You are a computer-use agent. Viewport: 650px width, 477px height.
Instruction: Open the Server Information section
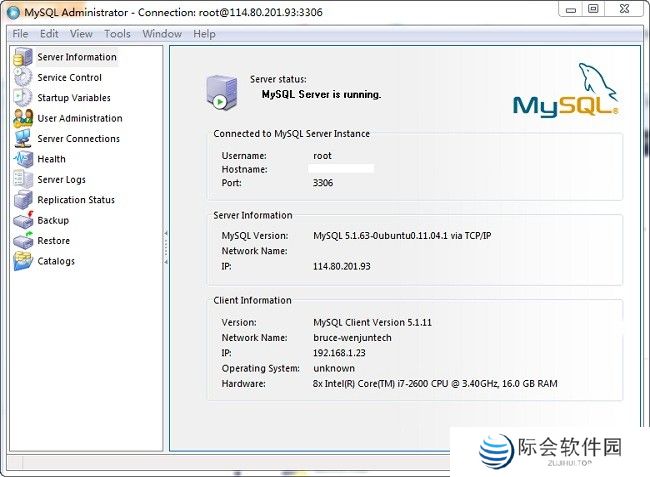[77, 57]
